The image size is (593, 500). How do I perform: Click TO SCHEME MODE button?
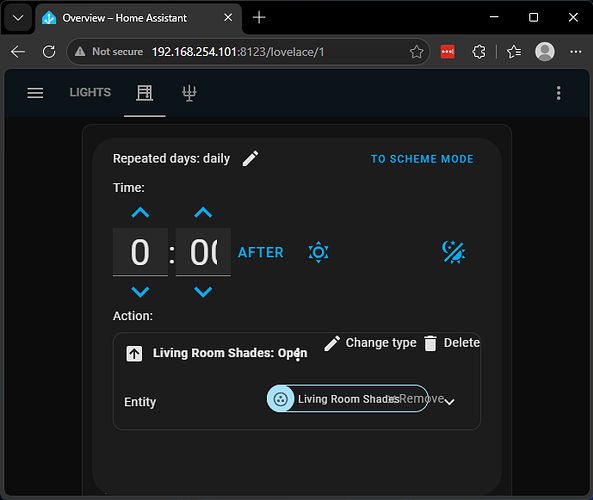(x=422, y=159)
